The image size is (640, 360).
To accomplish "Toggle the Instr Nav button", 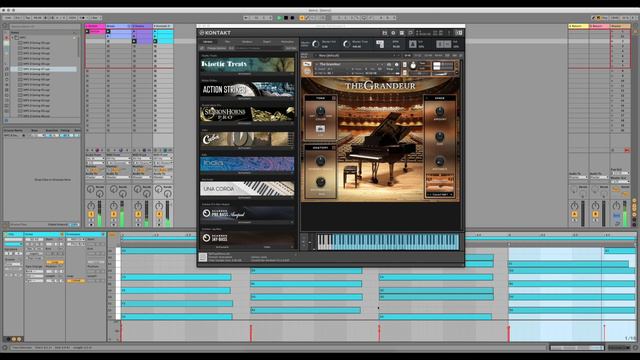I will (x=291, y=48).
